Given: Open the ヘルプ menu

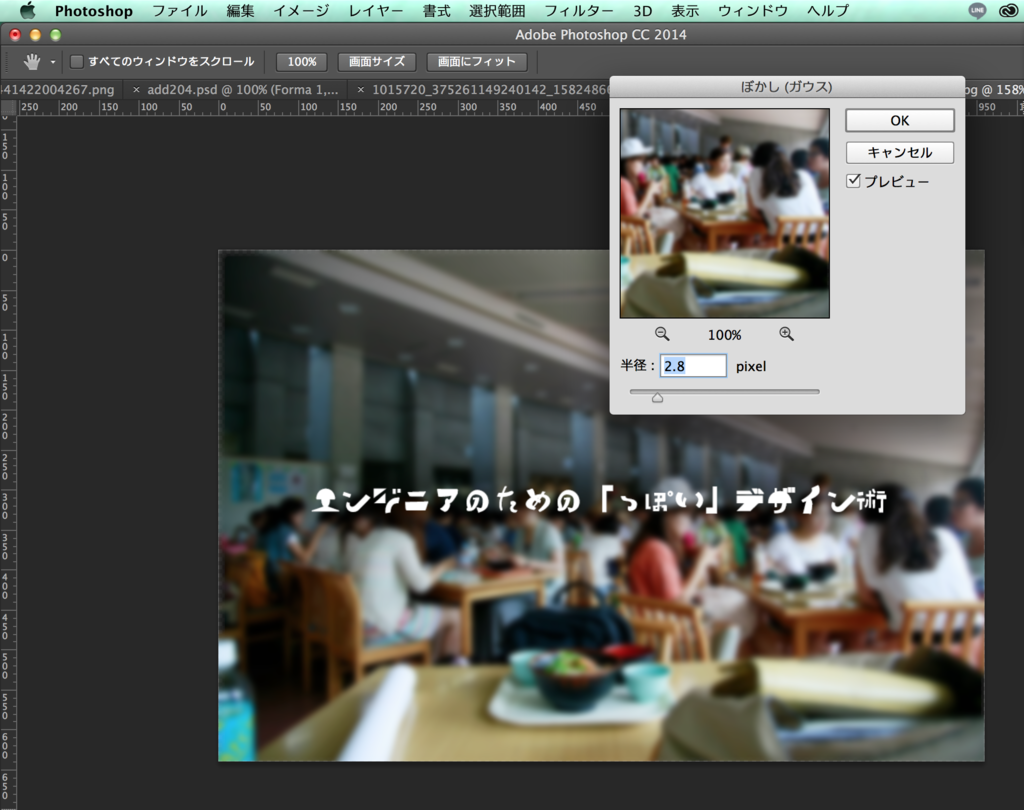Looking at the screenshot, I should click(x=827, y=11).
